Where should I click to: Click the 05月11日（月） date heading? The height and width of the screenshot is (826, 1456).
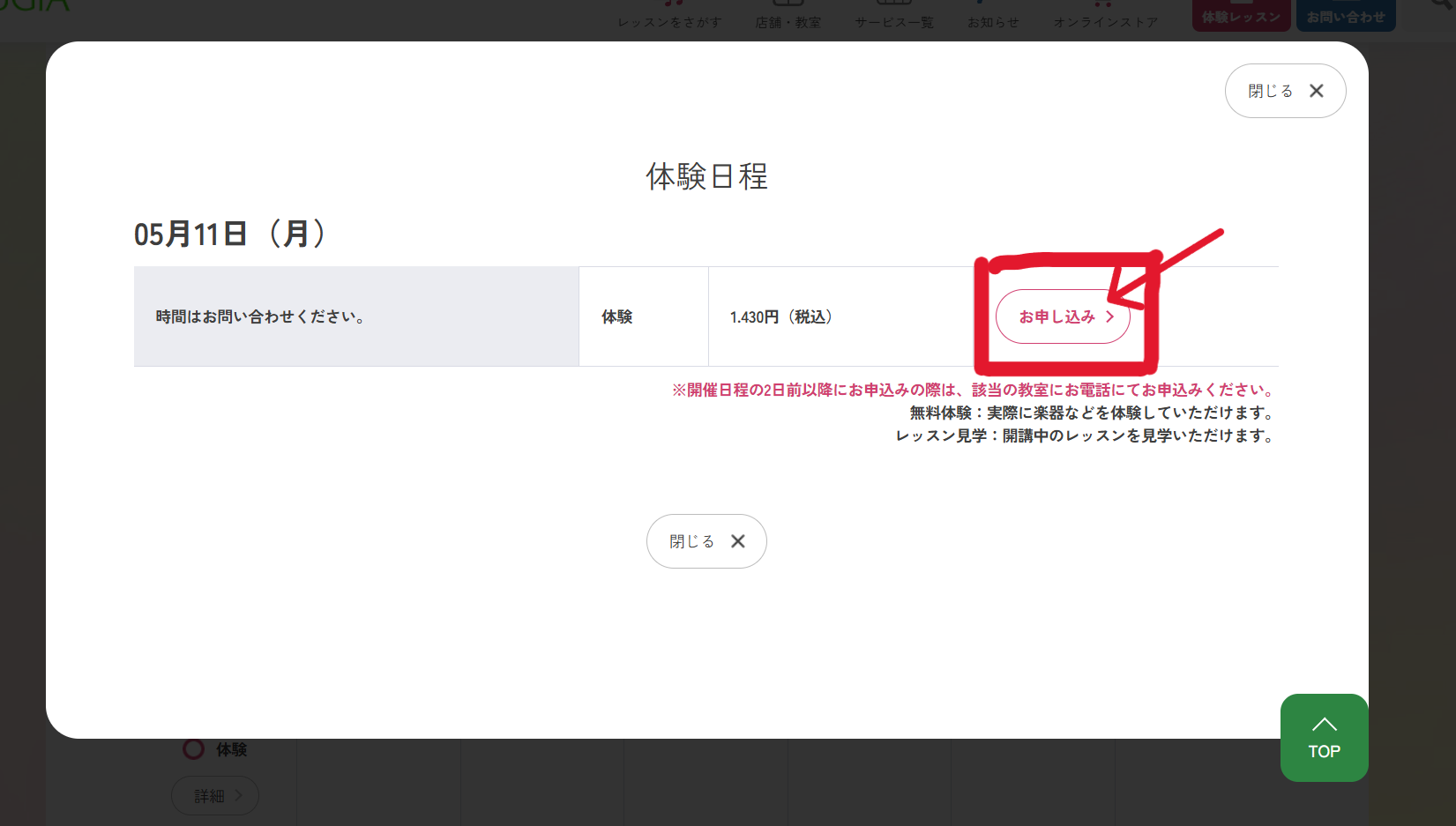pyautogui.click(x=231, y=234)
